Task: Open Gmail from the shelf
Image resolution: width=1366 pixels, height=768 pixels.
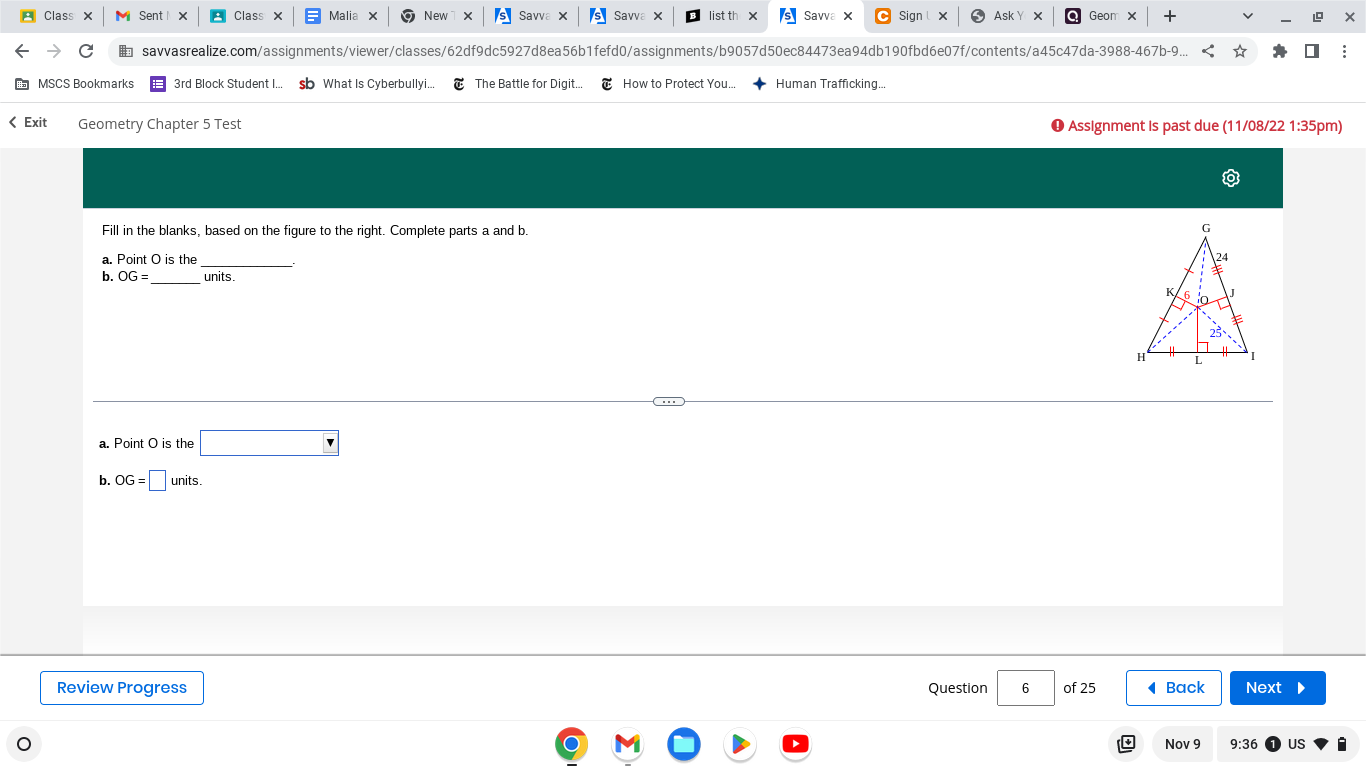Action: click(x=627, y=744)
